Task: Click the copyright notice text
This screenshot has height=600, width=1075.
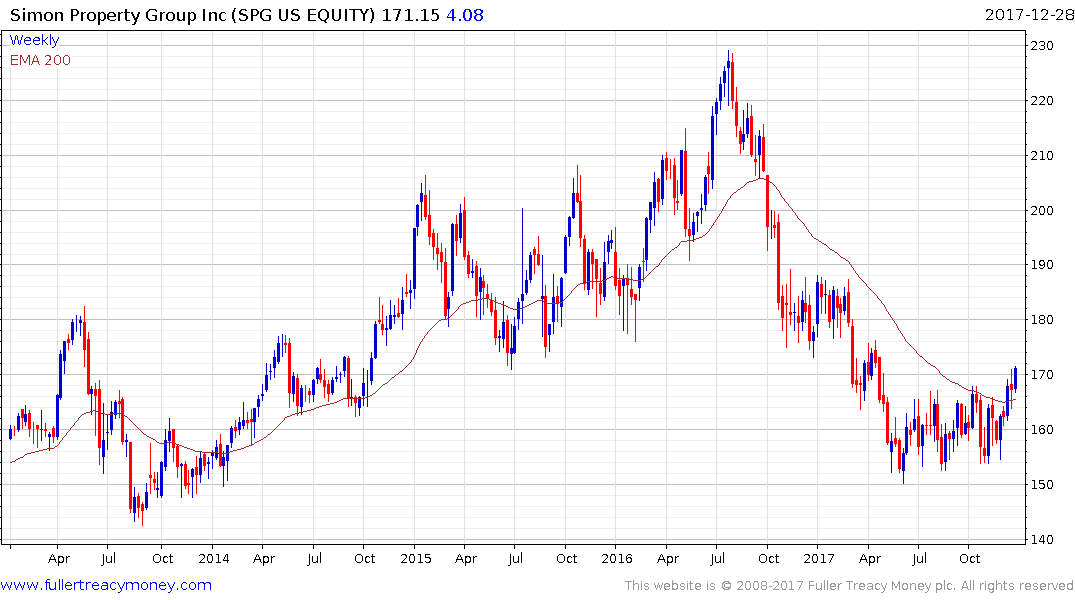Action: click(849, 586)
